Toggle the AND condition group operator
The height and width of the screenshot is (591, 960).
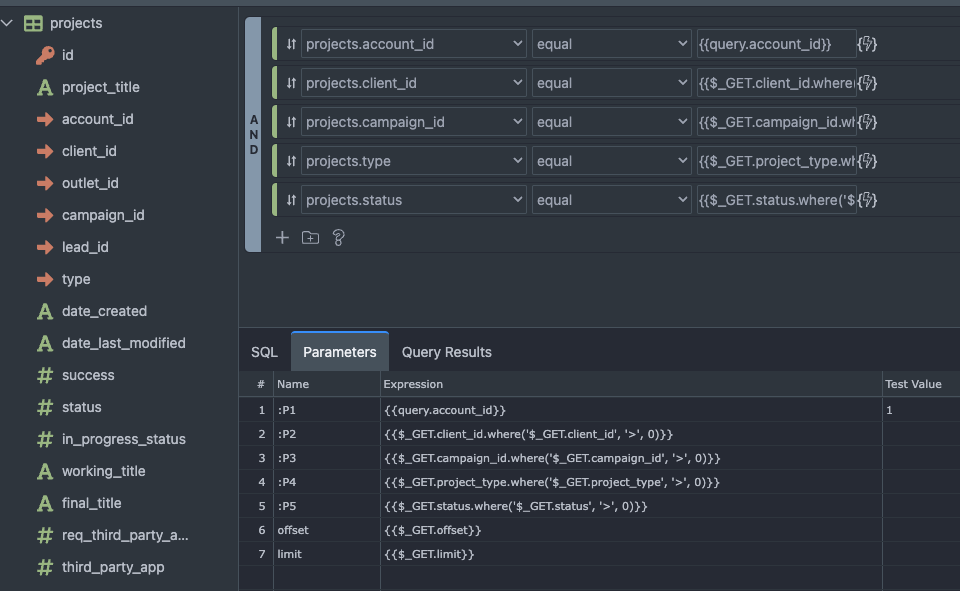[253, 134]
